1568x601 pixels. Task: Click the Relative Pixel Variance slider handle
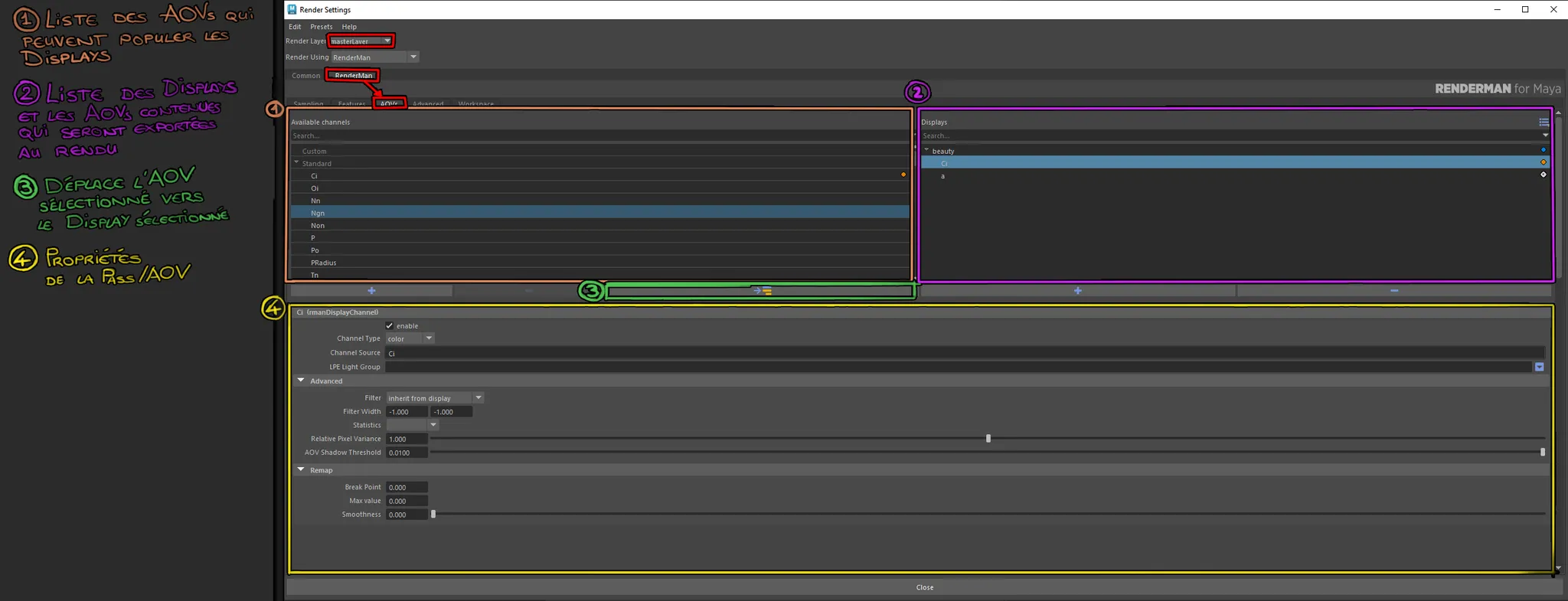988,439
